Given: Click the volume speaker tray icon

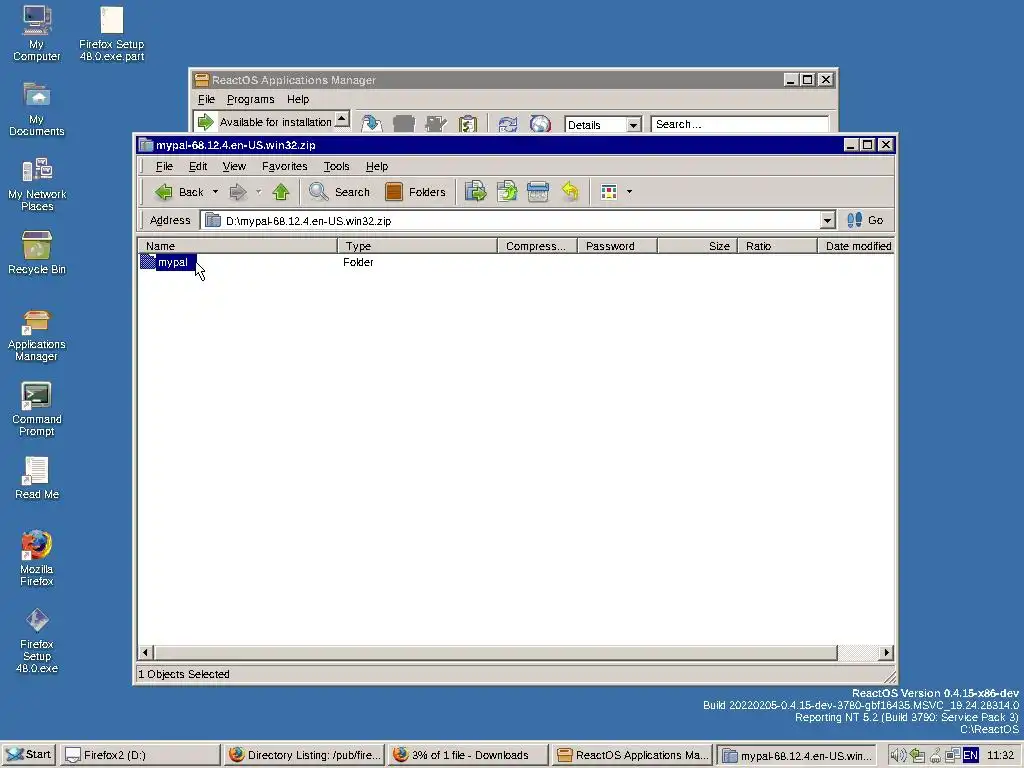Looking at the screenshot, I should tap(898, 756).
